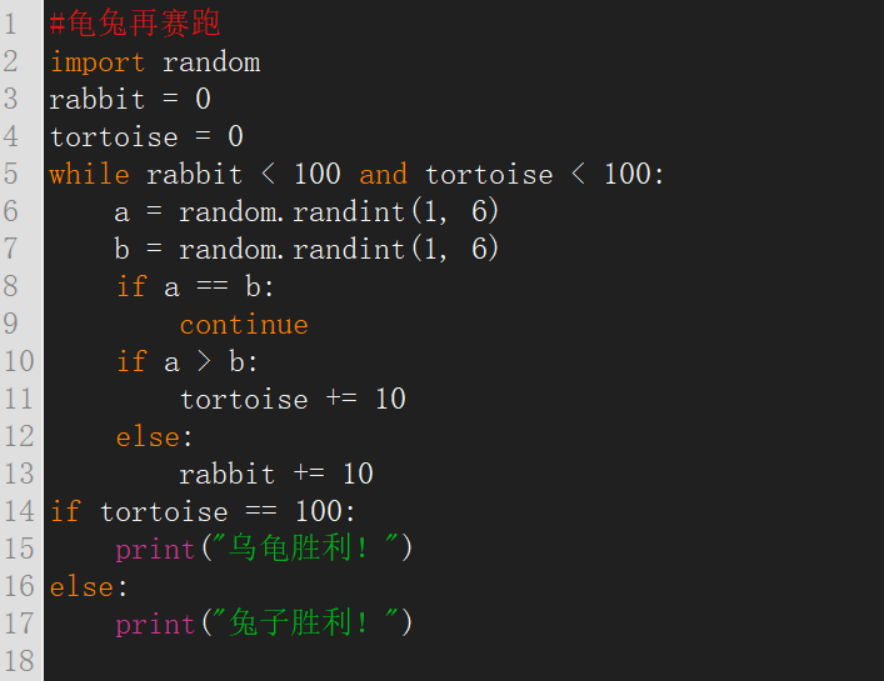Click the indented else on line 12

click(154, 437)
